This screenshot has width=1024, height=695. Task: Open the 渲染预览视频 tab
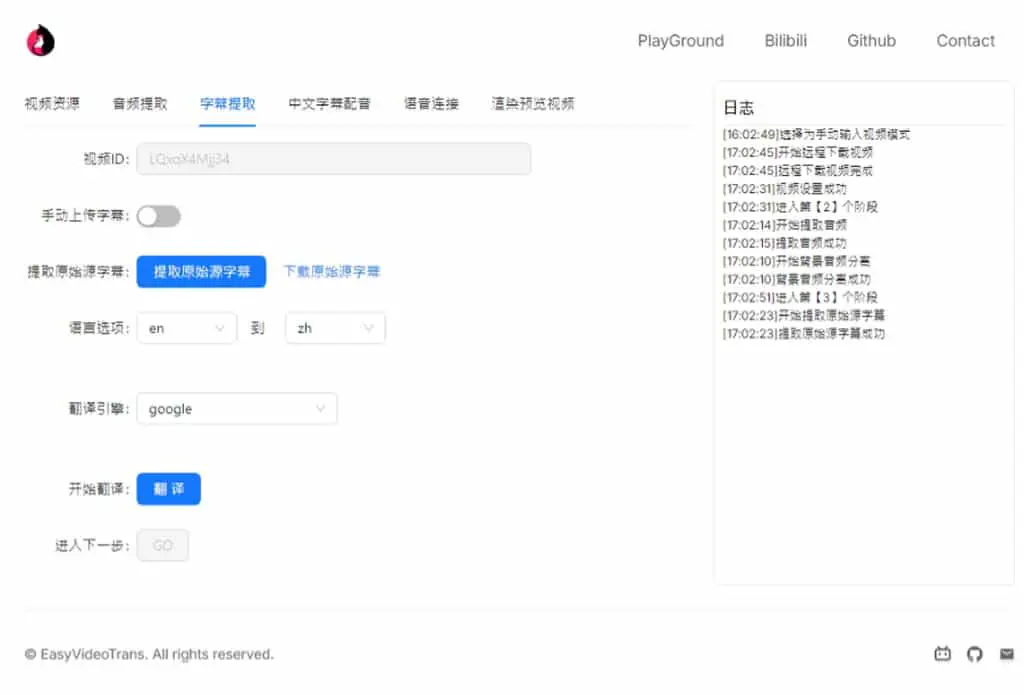pos(533,103)
